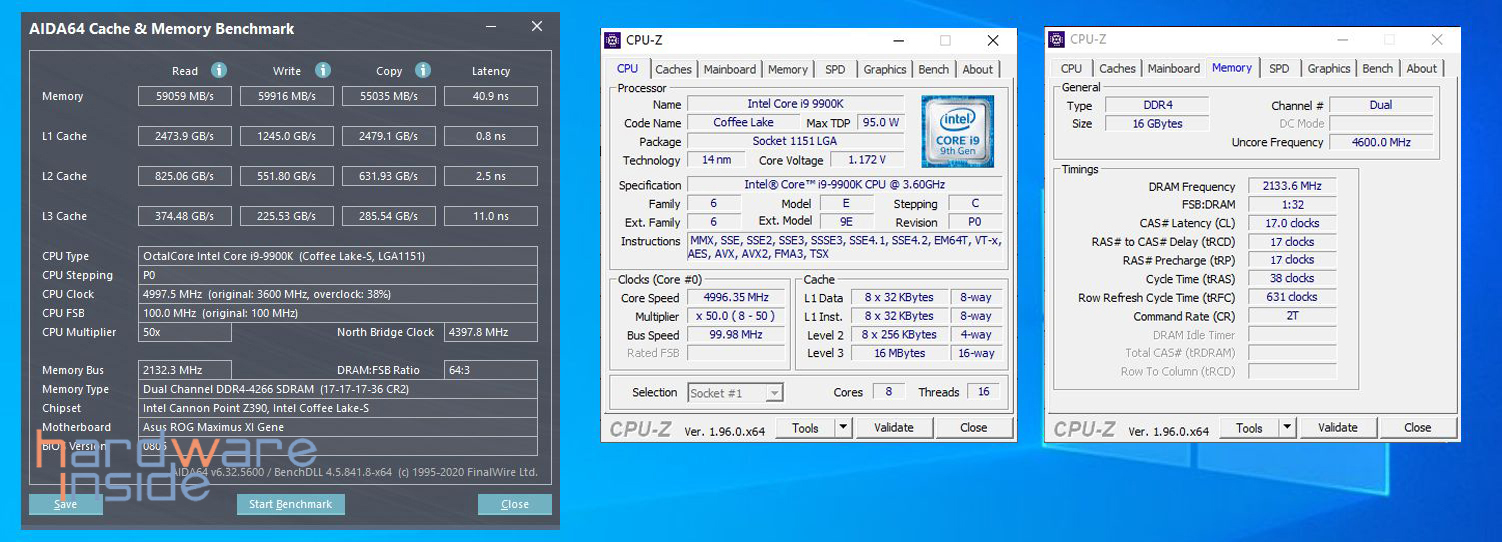Click the Intel Core i9 badge logo
This screenshot has height=542, width=1502.
tap(958, 132)
